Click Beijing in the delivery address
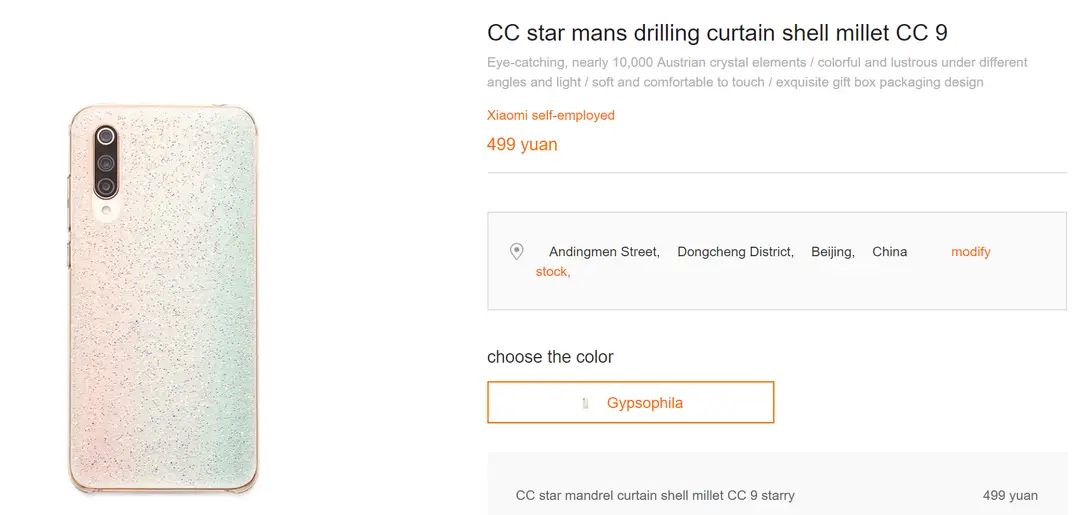This screenshot has width=1080, height=515. click(x=833, y=252)
